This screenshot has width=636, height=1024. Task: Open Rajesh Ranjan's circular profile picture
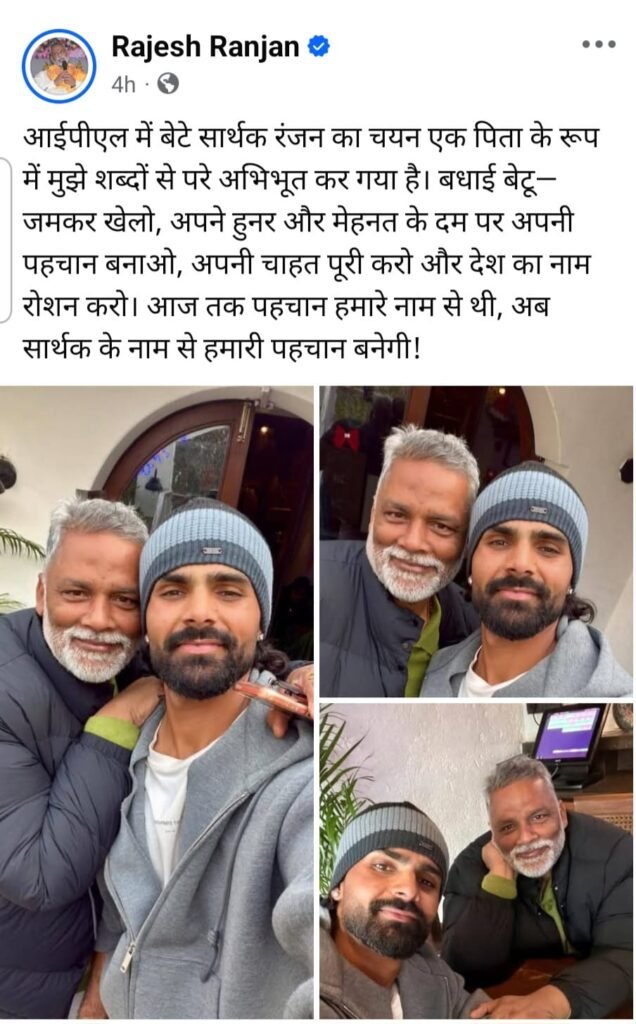coord(59,65)
